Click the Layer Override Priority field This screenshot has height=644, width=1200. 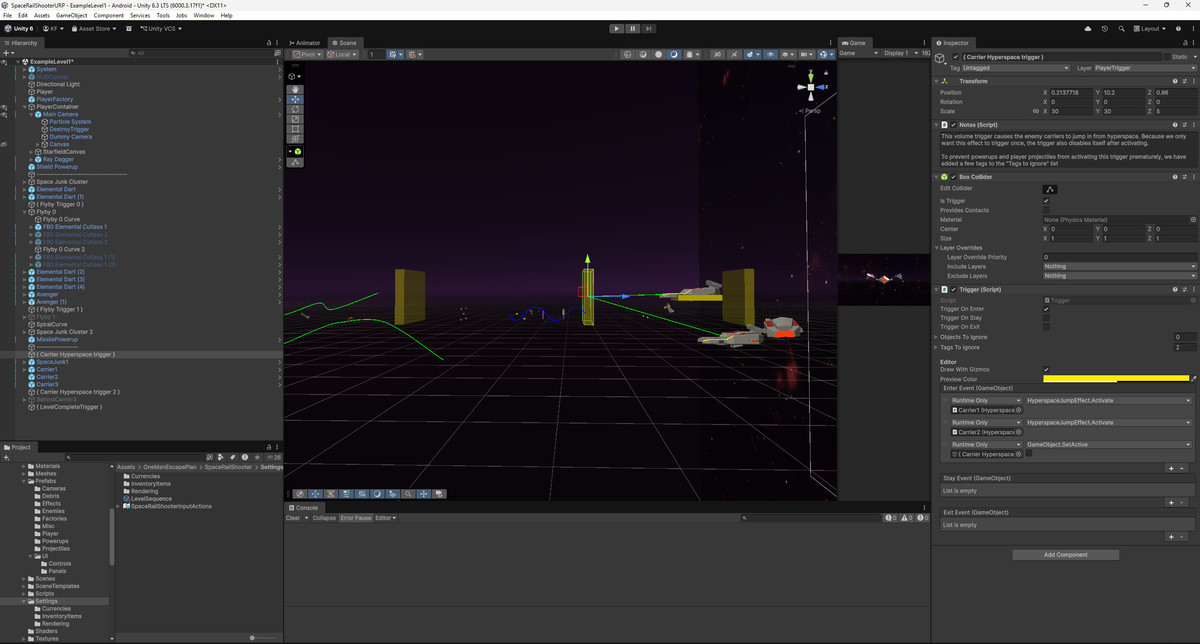point(1119,258)
